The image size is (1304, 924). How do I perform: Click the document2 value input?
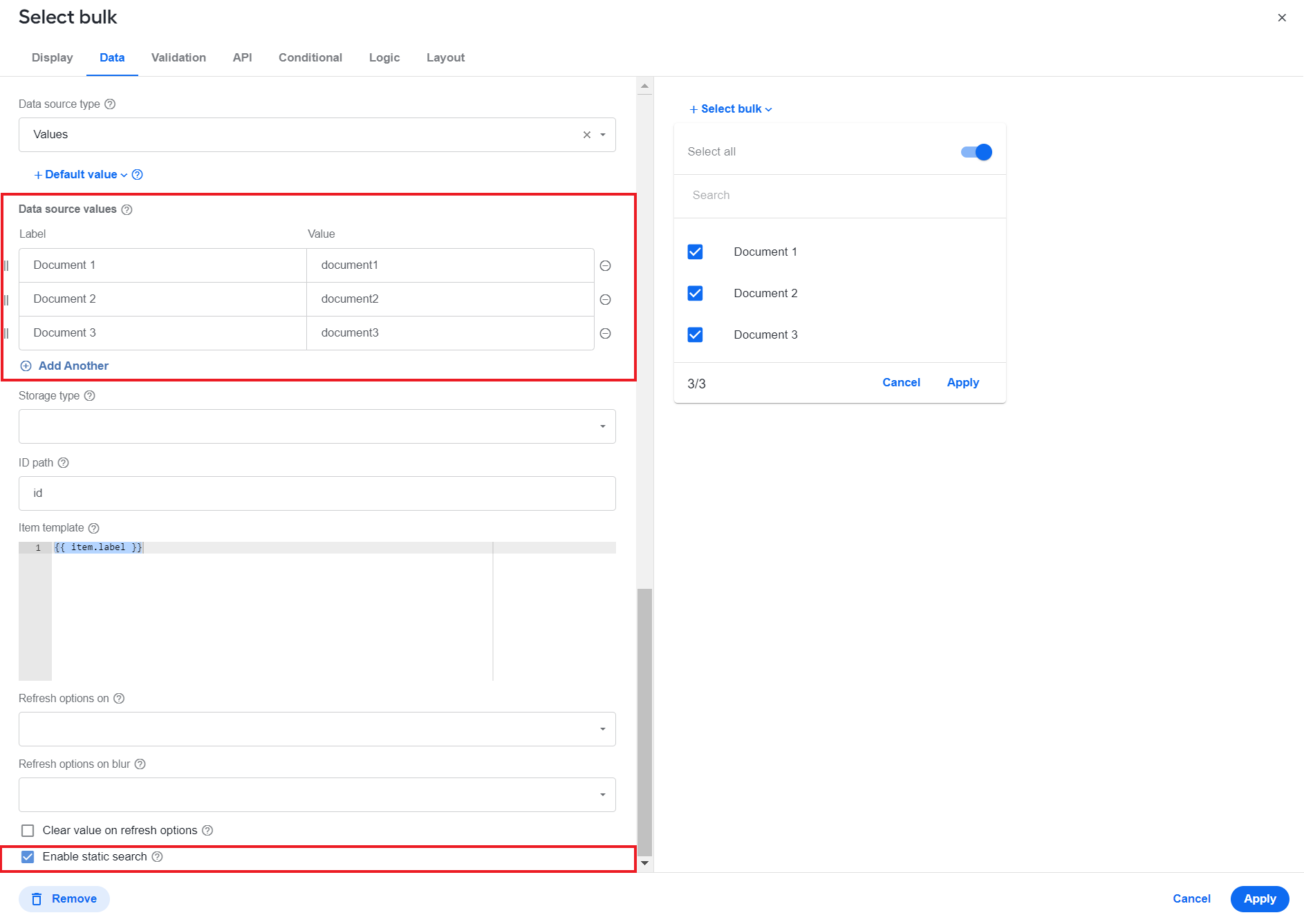coord(450,299)
